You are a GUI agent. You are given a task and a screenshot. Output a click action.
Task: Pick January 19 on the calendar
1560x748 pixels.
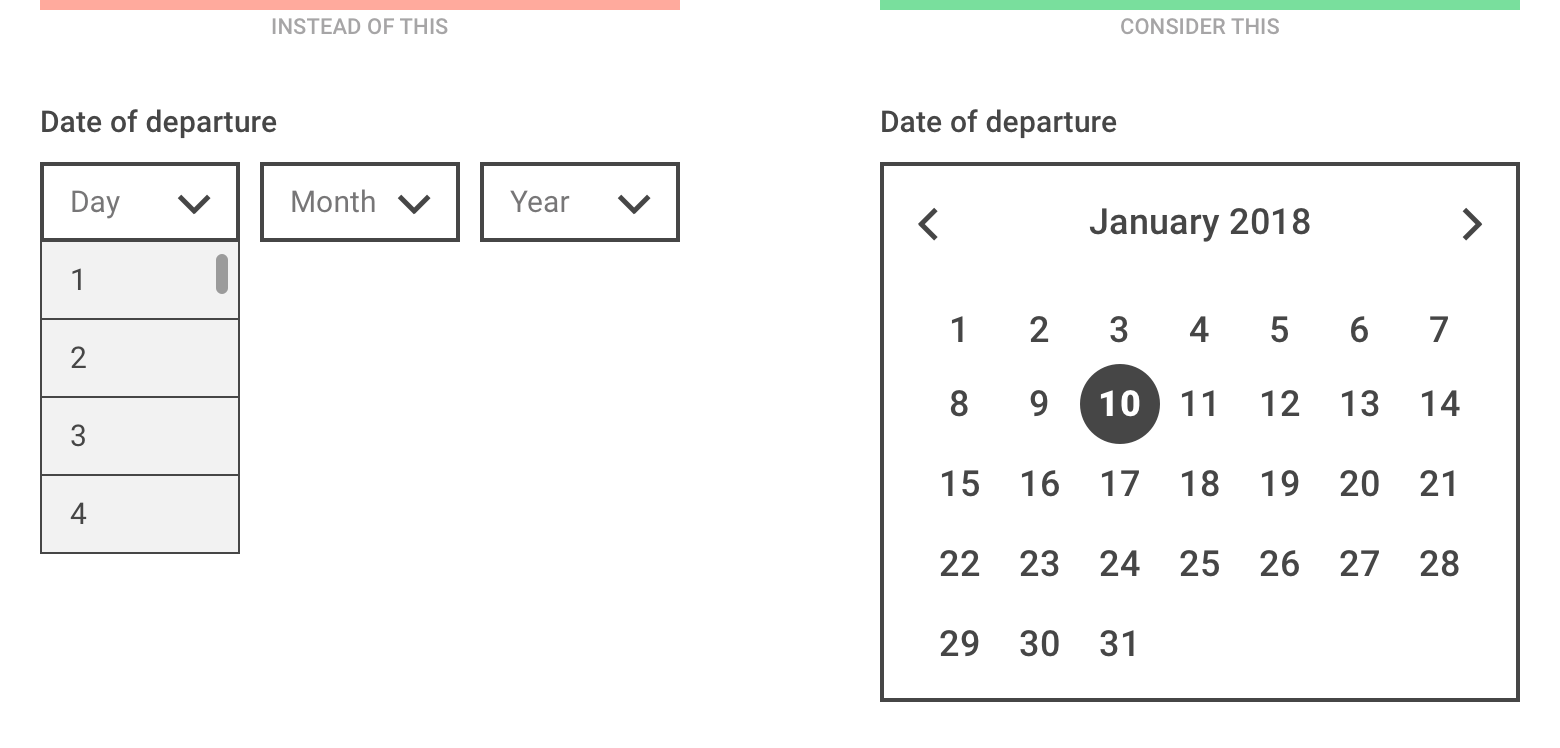(1279, 484)
